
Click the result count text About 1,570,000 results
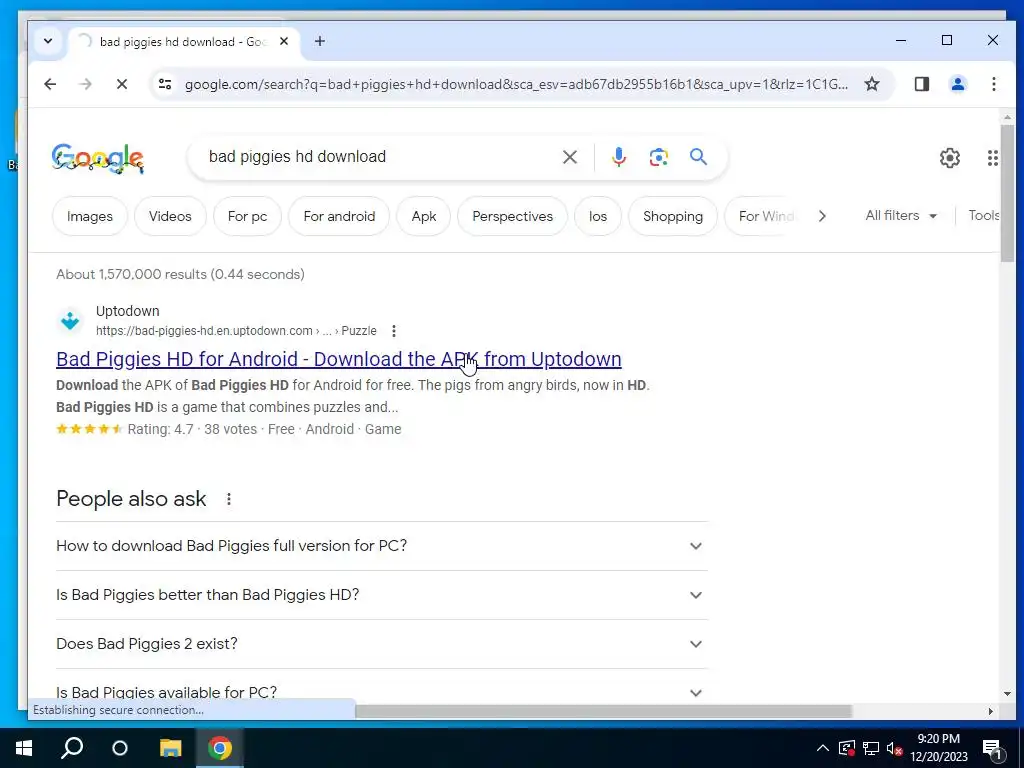pos(180,274)
